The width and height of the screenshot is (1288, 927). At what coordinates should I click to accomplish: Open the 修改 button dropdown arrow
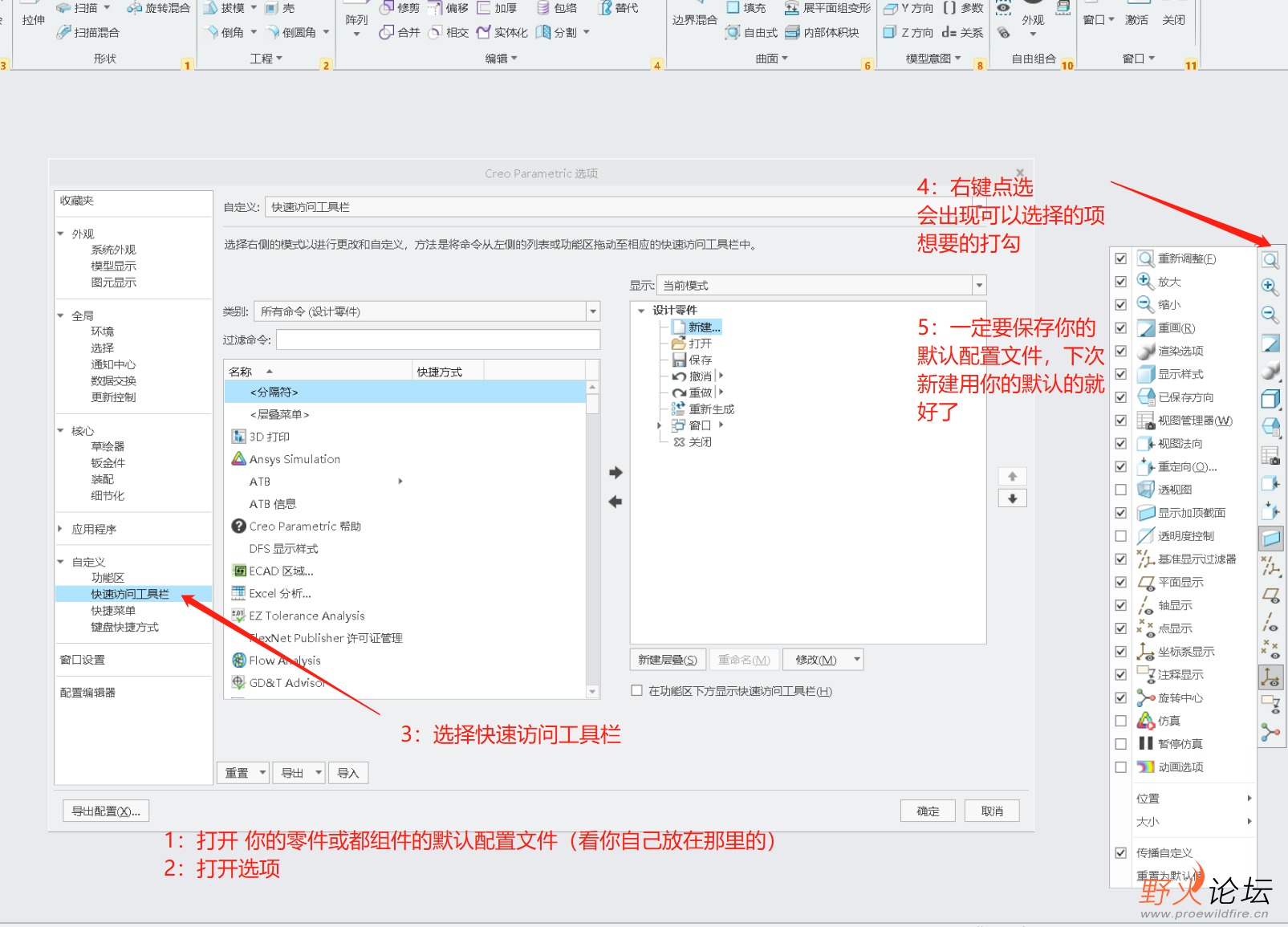[x=857, y=660]
